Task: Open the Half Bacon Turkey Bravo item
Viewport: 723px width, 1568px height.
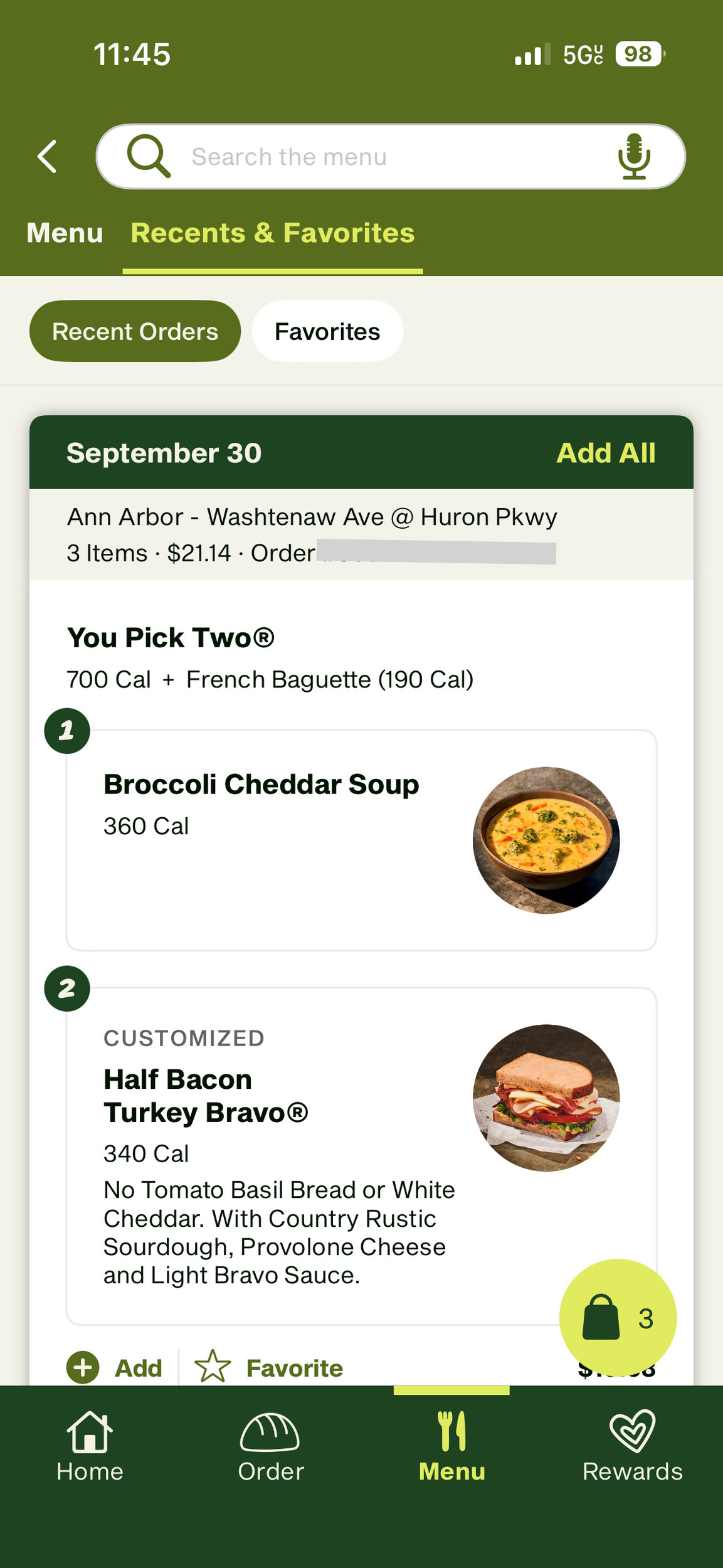Action: (206, 1096)
